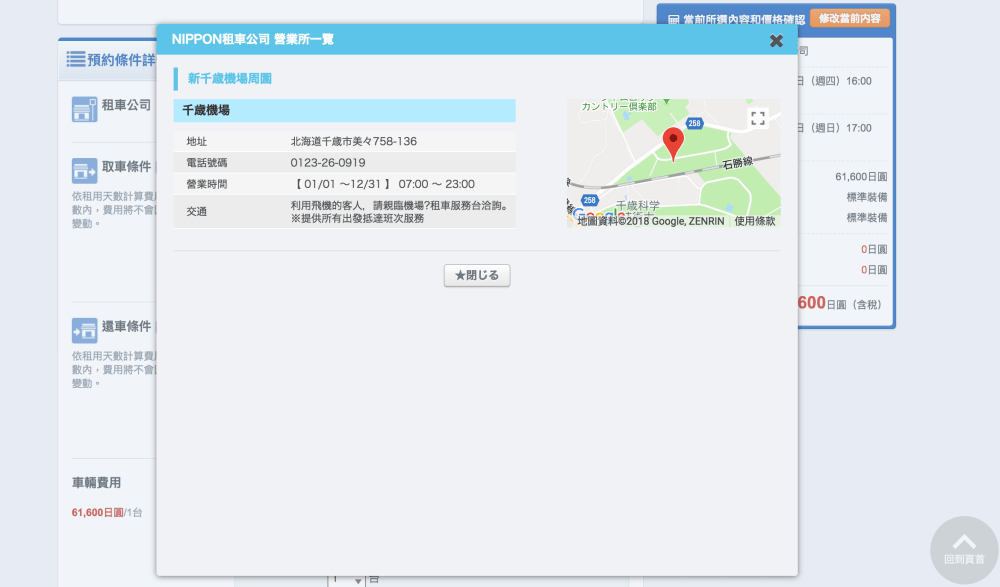The width and height of the screenshot is (1000, 587).
Task: Click the list icon beside 預約條件
Action: tap(75, 60)
